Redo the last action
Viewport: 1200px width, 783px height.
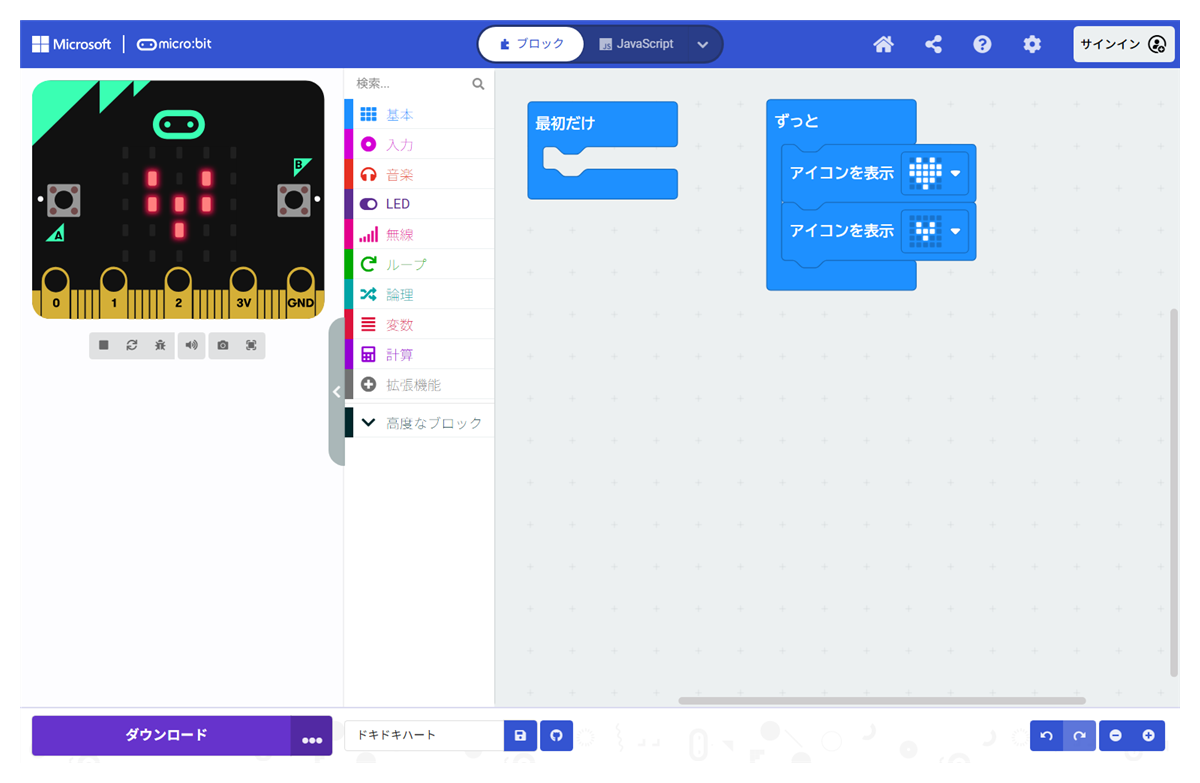[x=1079, y=736]
